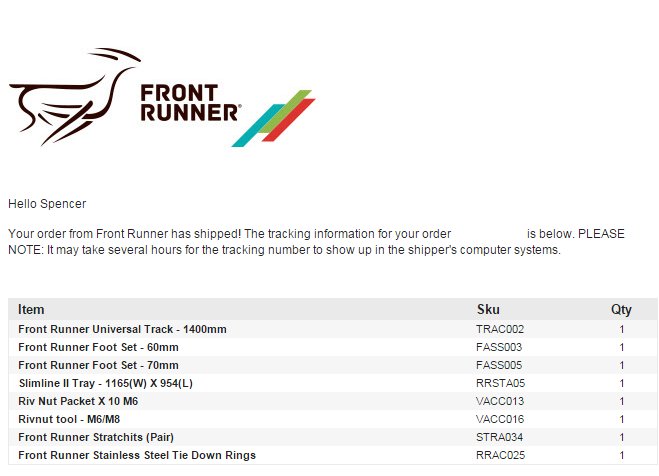Click SKU code VACC016
The width and height of the screenshot is (659, 476).
[x=500, y=419]
